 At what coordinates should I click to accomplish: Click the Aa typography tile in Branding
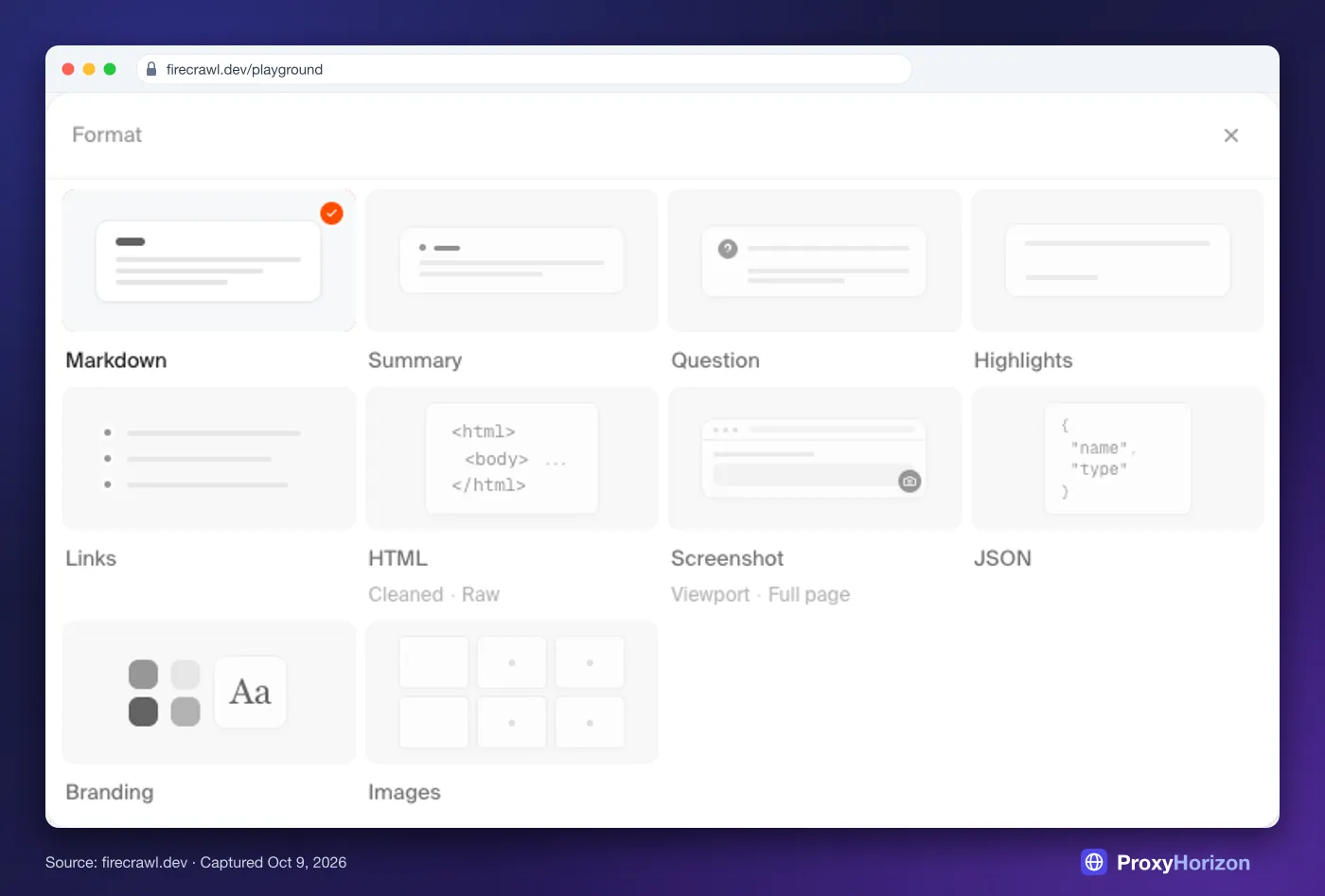pos(250,692)
